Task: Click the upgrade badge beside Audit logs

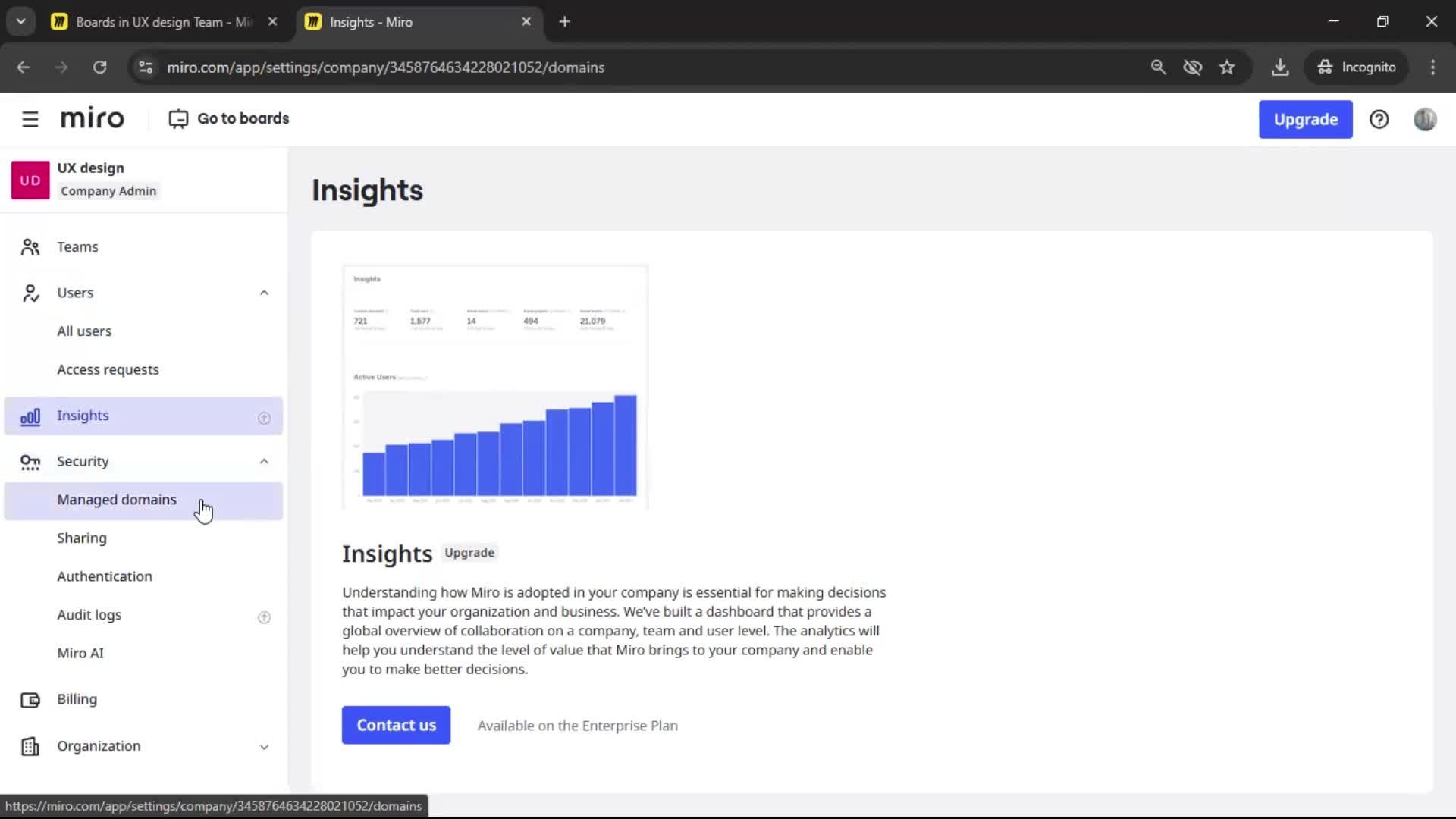Action: 264,617
